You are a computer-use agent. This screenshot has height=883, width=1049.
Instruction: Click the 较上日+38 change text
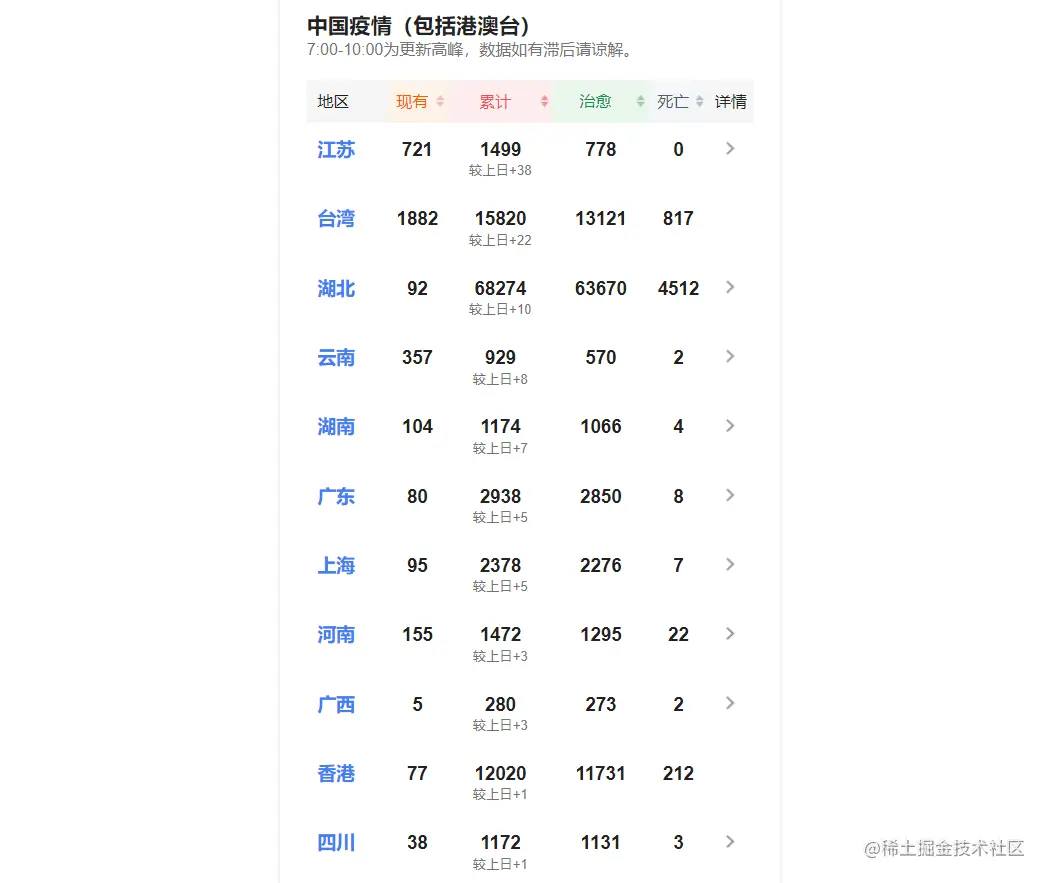500,171
